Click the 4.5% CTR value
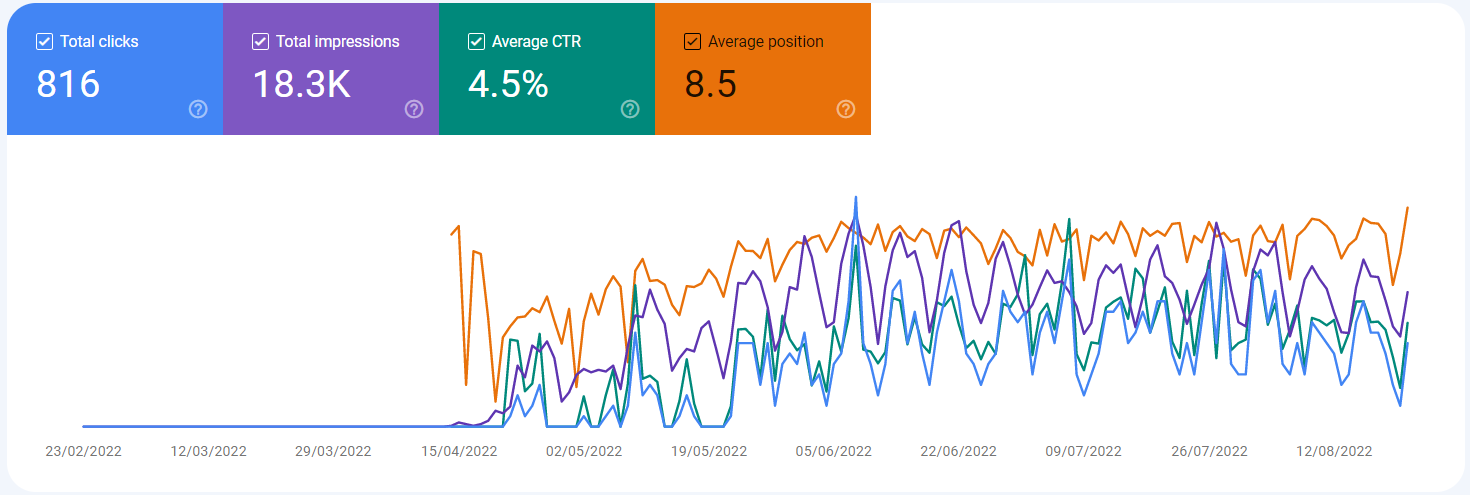The width and height of the screenshot is (1470, 495). (x=508, y=85)
